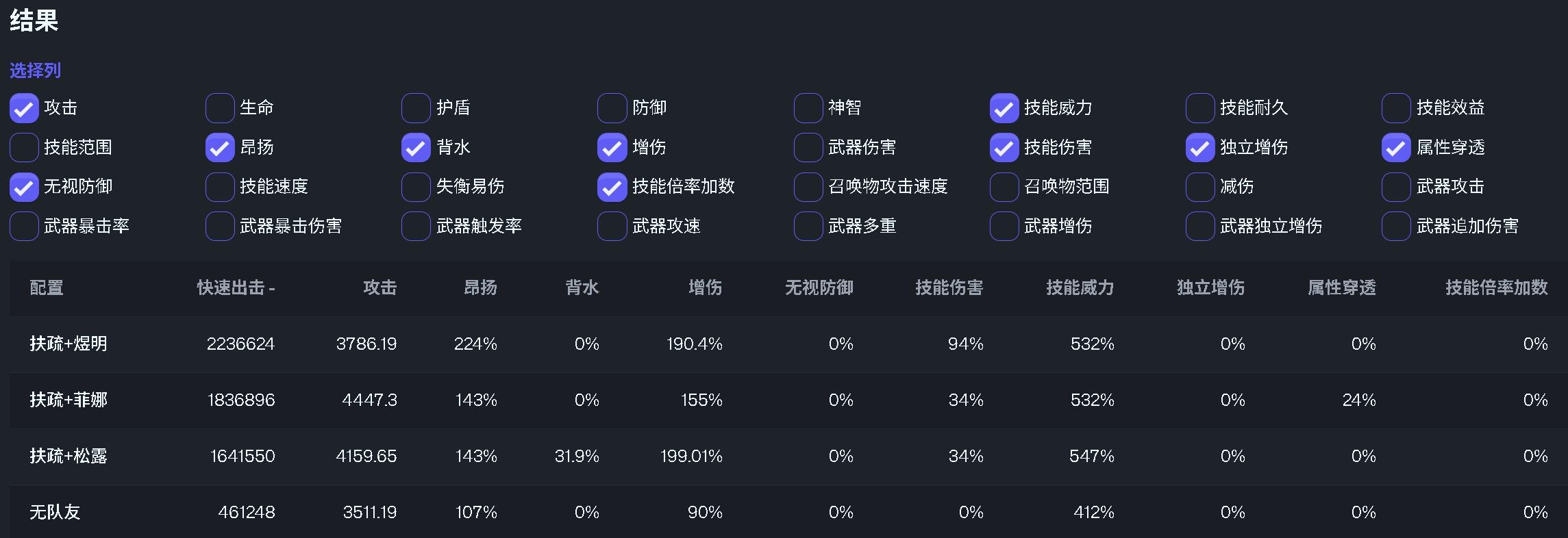1568x538 pixels.
Task: Click the 选择列 section label
Action: click(x=35, y=71)
